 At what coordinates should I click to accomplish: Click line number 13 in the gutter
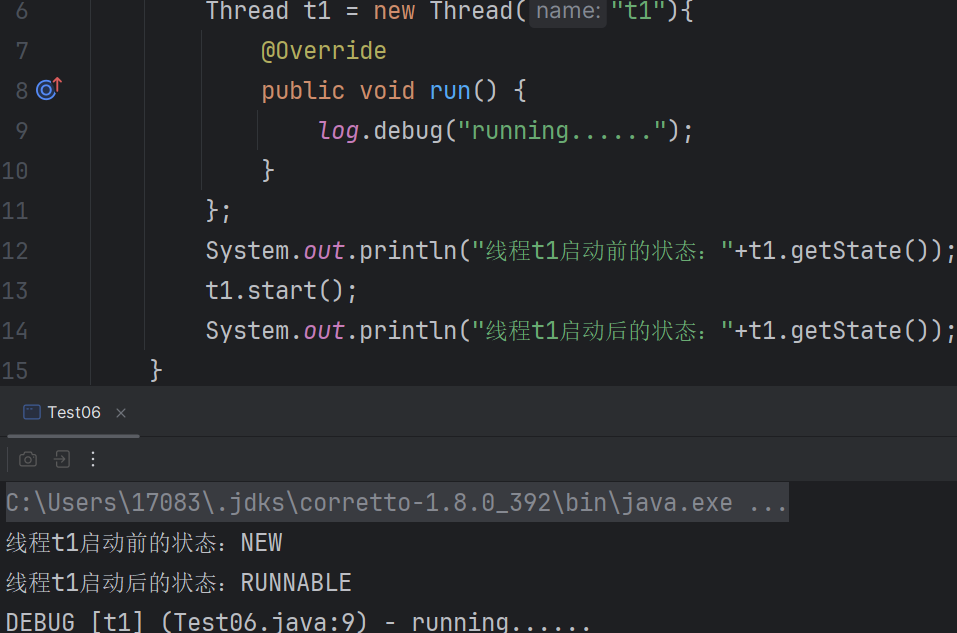(15, 291)
